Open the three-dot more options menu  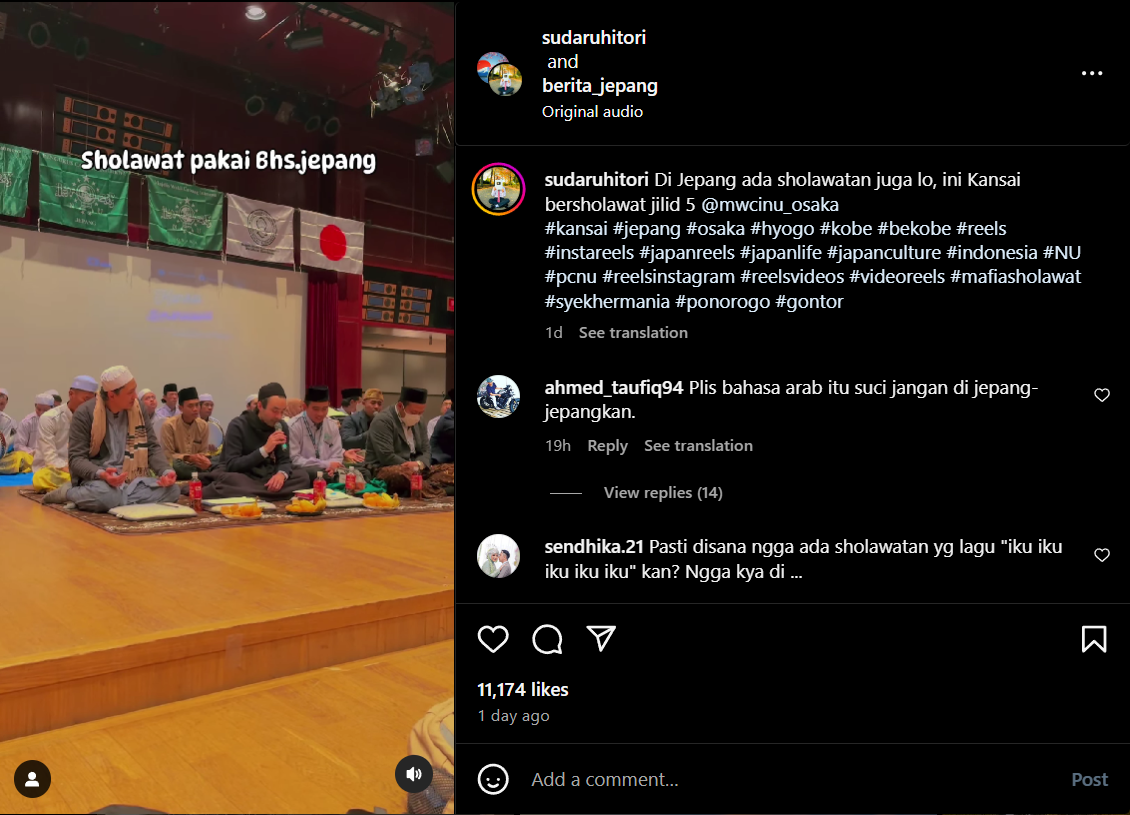tap(1092, 73)
